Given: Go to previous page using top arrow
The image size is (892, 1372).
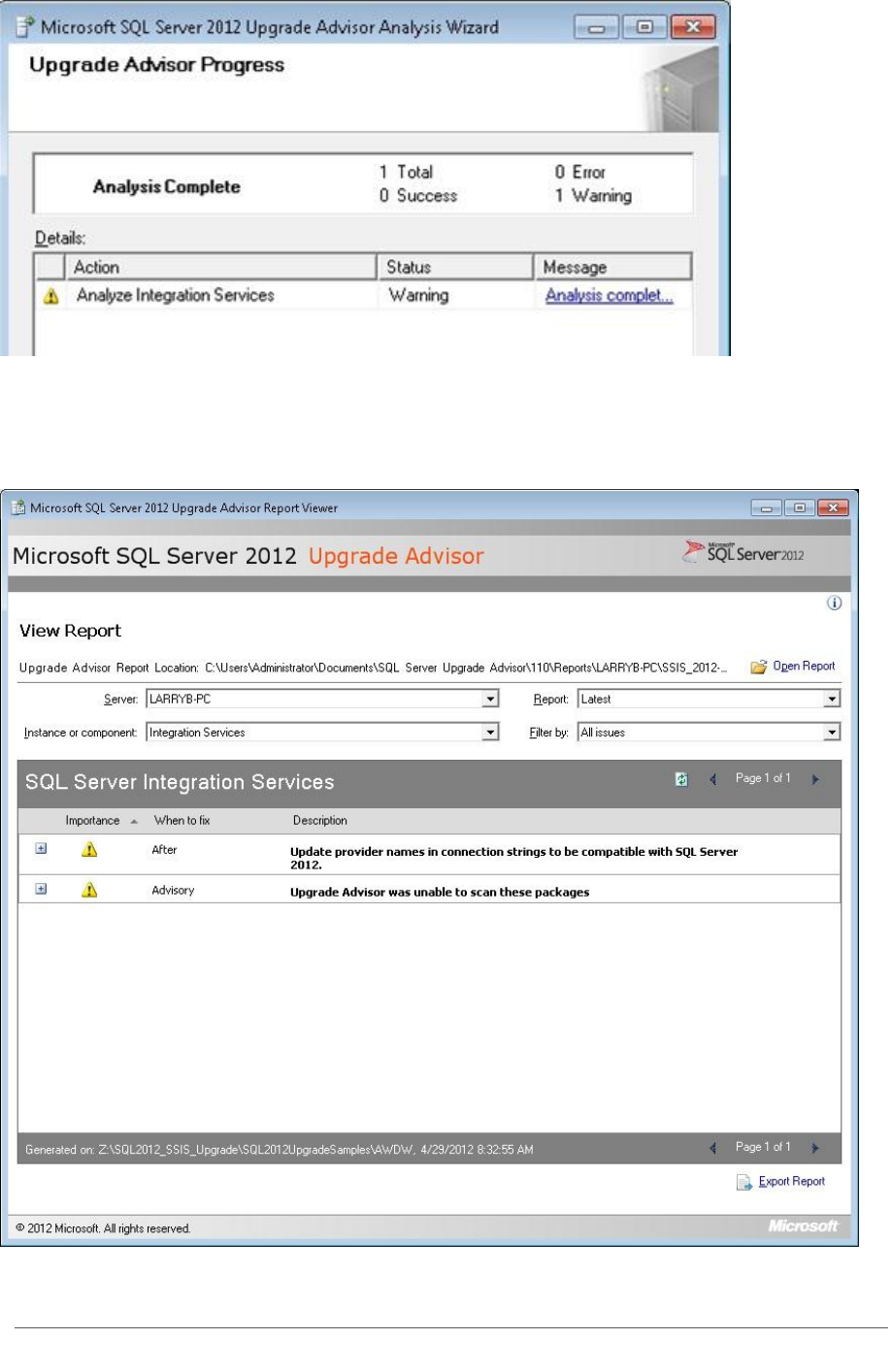Looking at the screenshot, I should tap(713, 779).
